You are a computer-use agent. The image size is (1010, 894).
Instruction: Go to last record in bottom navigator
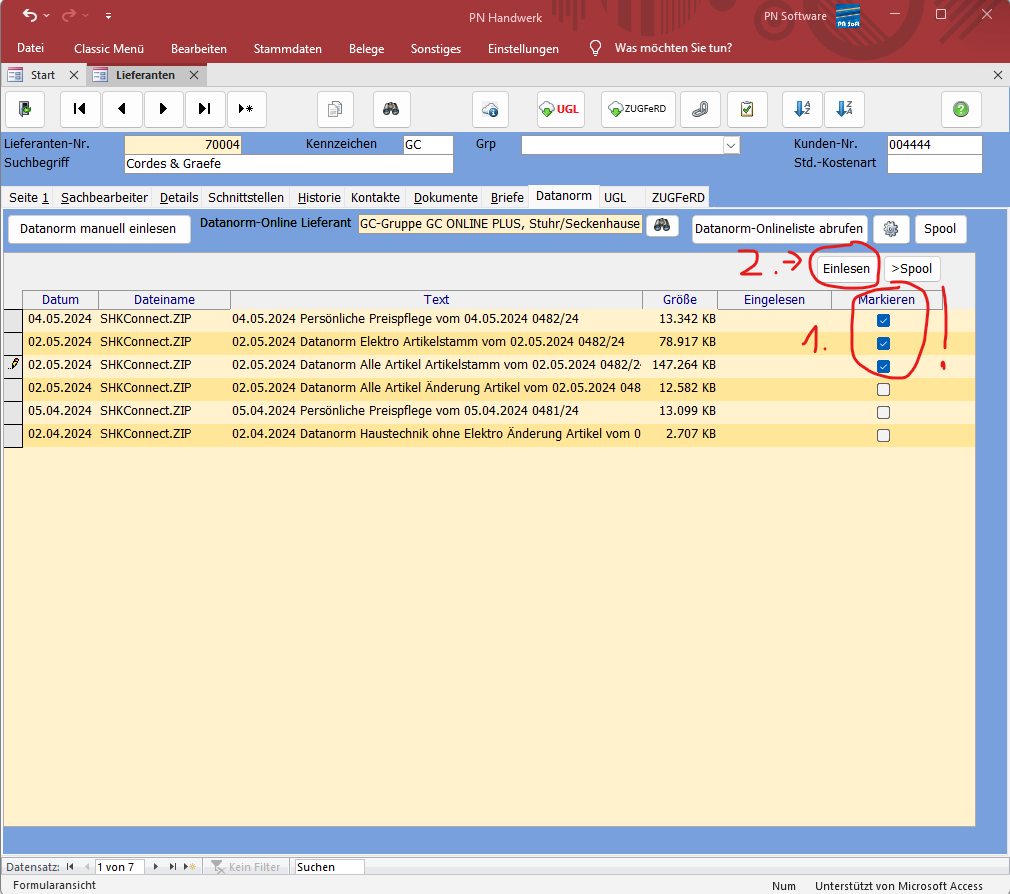tap(173, 867)
